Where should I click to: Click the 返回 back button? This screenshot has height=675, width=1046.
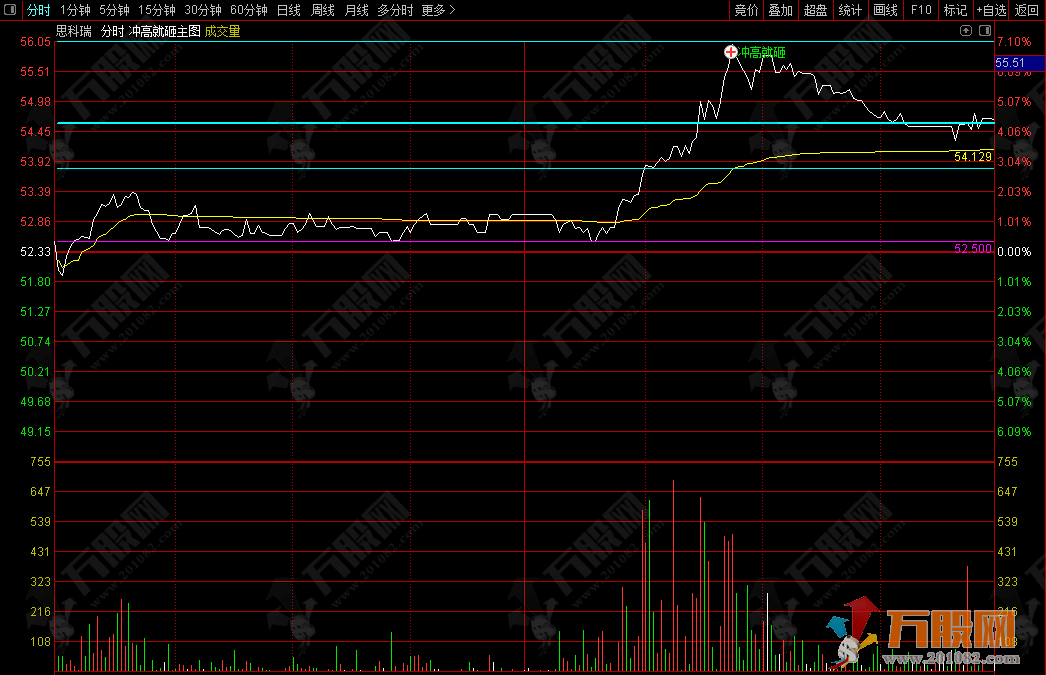click(1027, 10)
